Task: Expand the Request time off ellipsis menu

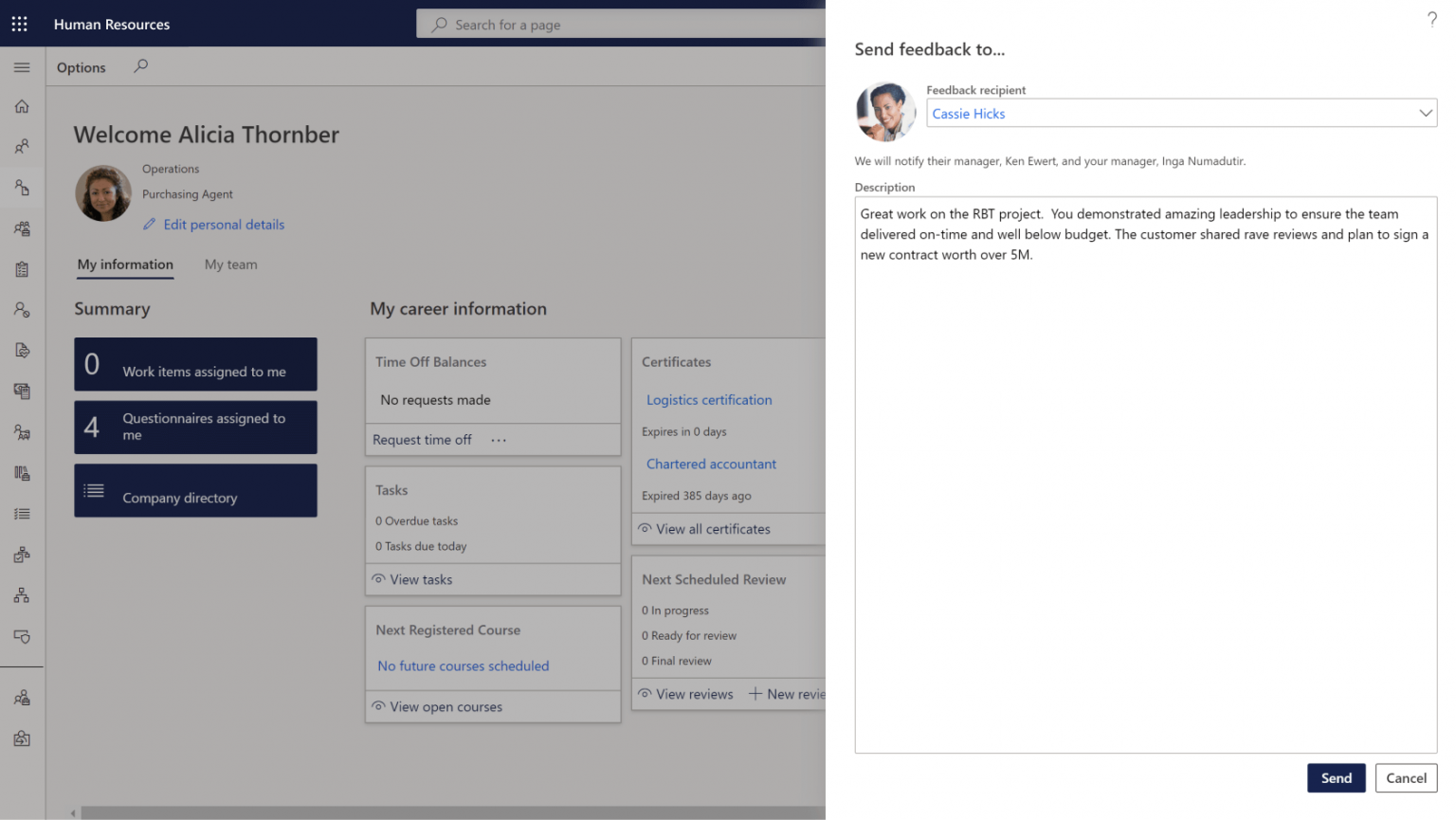Action: [x=500, y=439]
